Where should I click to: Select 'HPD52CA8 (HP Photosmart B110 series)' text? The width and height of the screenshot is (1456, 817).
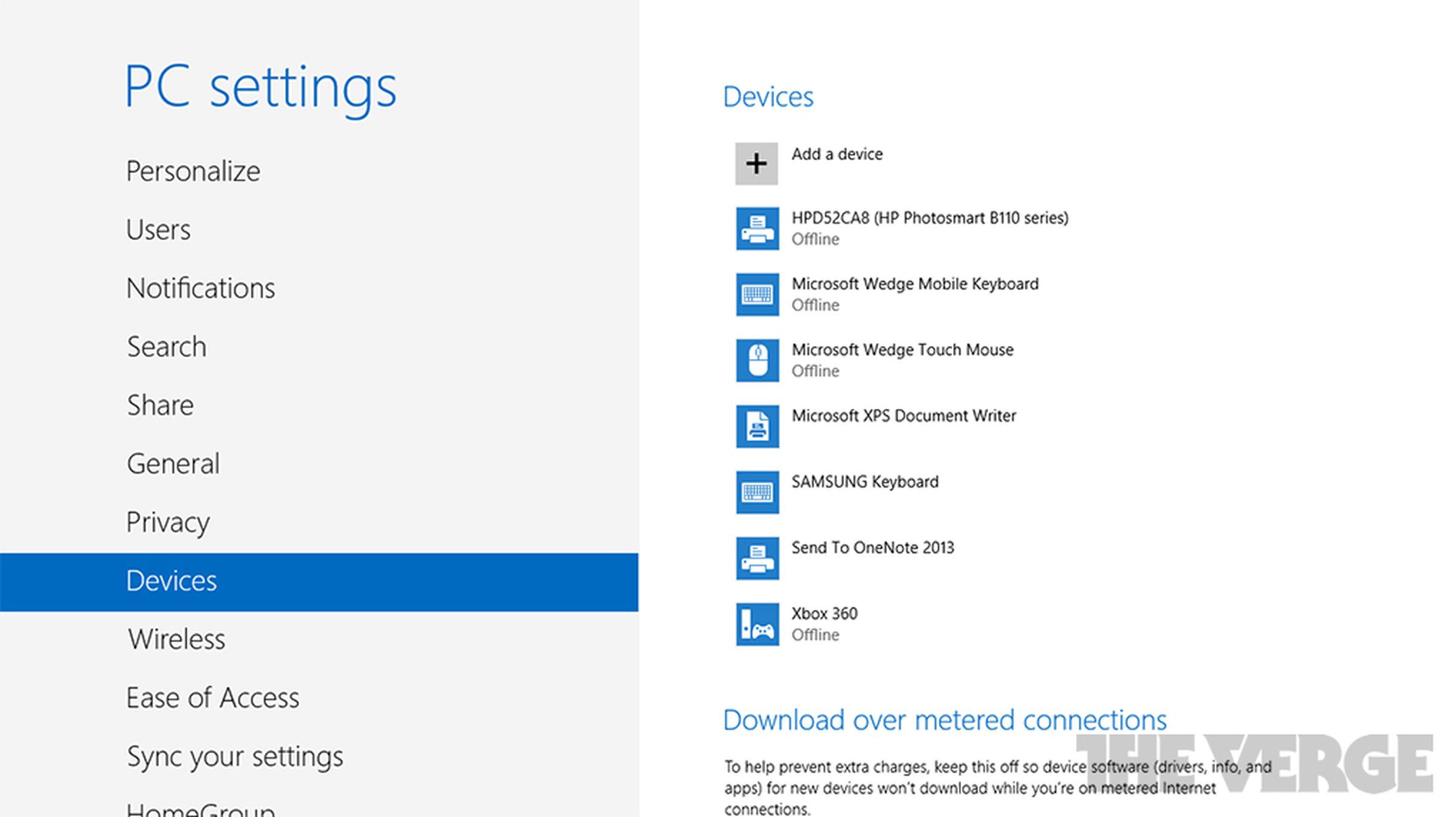click(x=930, y=218)
